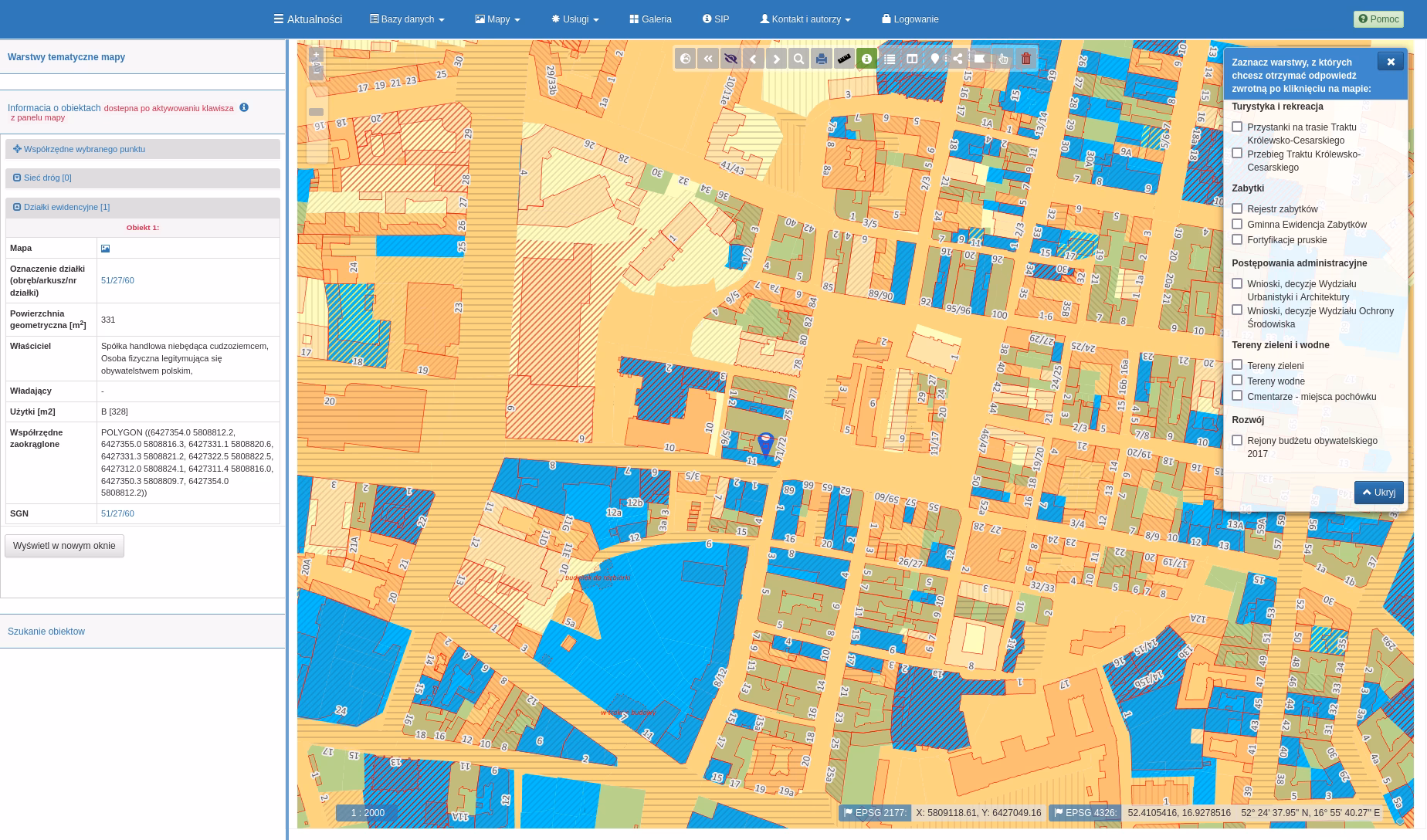Click the map zoom slider handle
This screenshot has height=840, width=1427.
[316, 112]
